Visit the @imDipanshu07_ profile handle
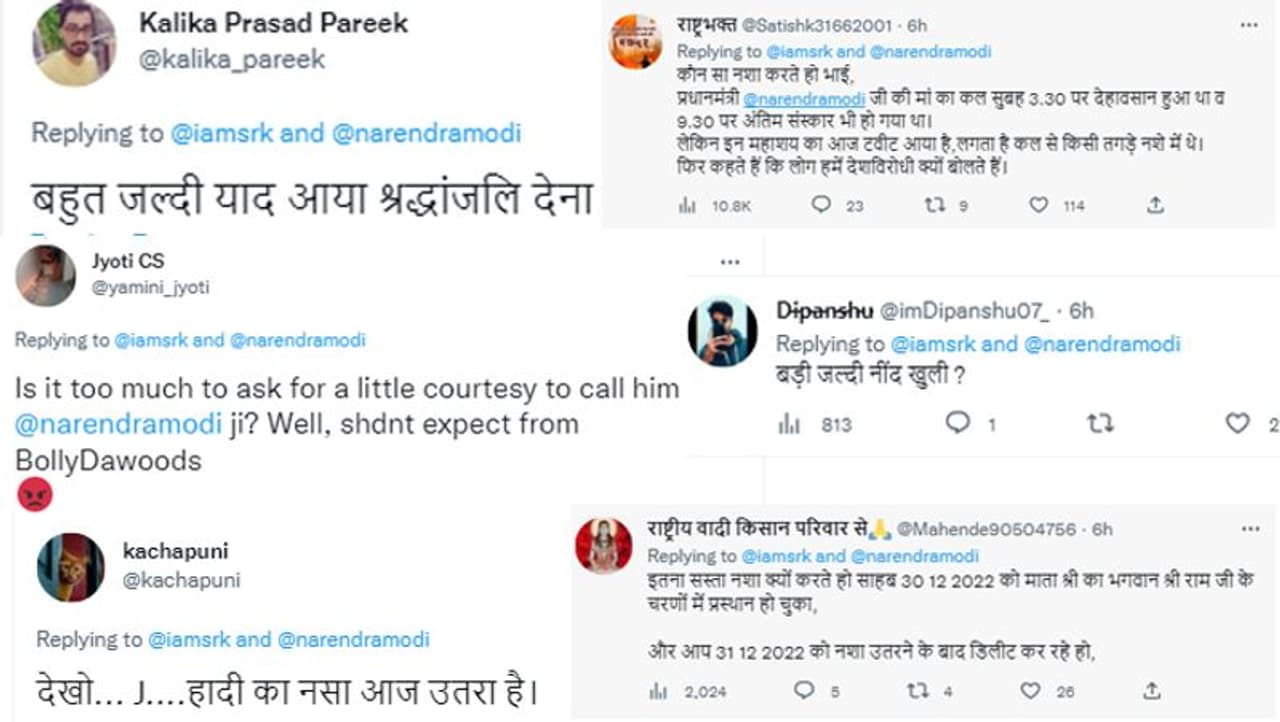 pyautogui.click(x=966, y=311)
